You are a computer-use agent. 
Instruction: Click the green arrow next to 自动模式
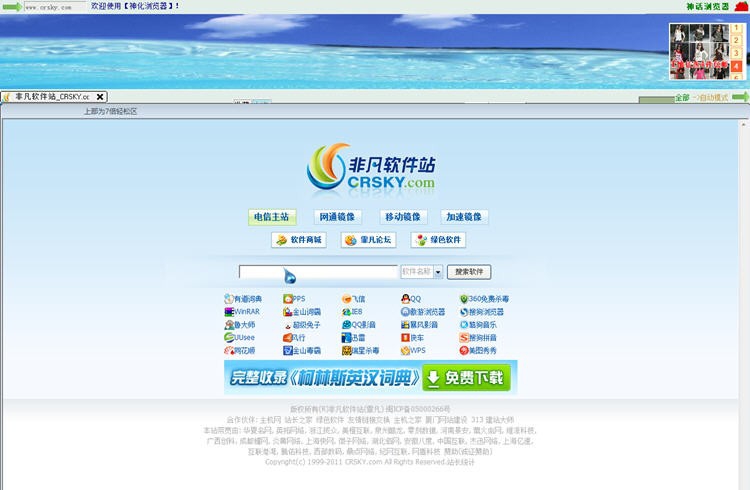[740, 97]
